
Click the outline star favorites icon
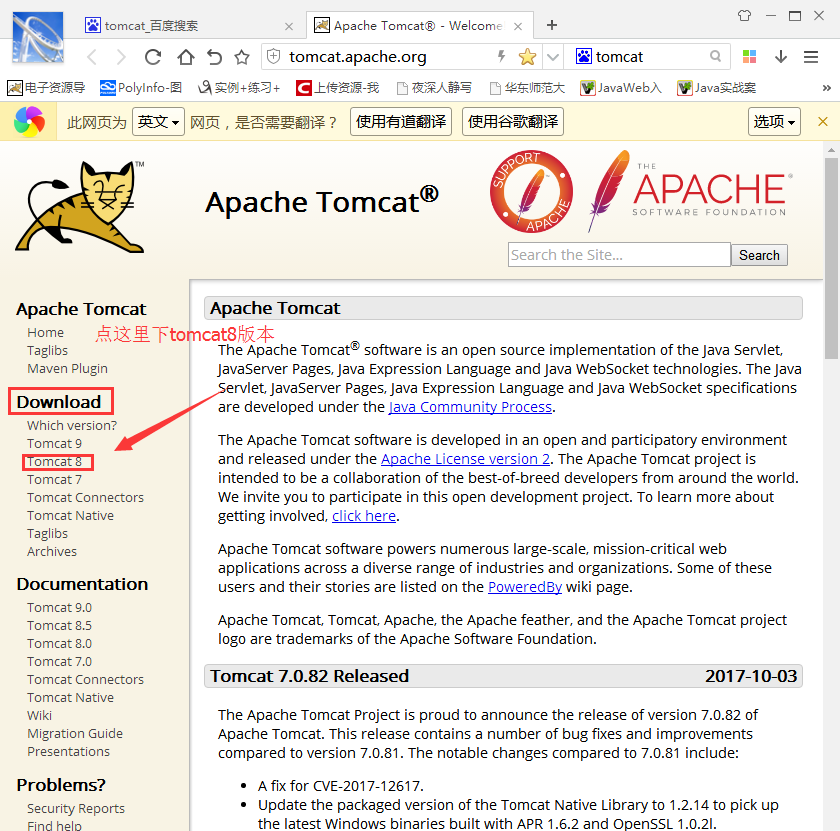click(242, 57)
